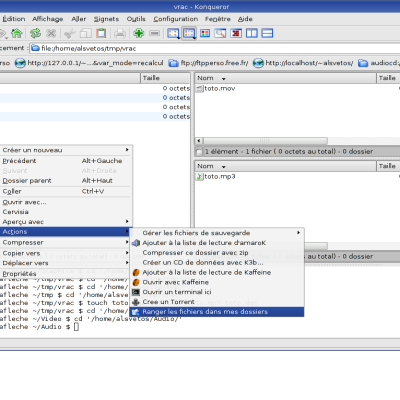
Task: Expand the Aperçu avec submenu
Action: pos(66,222)
